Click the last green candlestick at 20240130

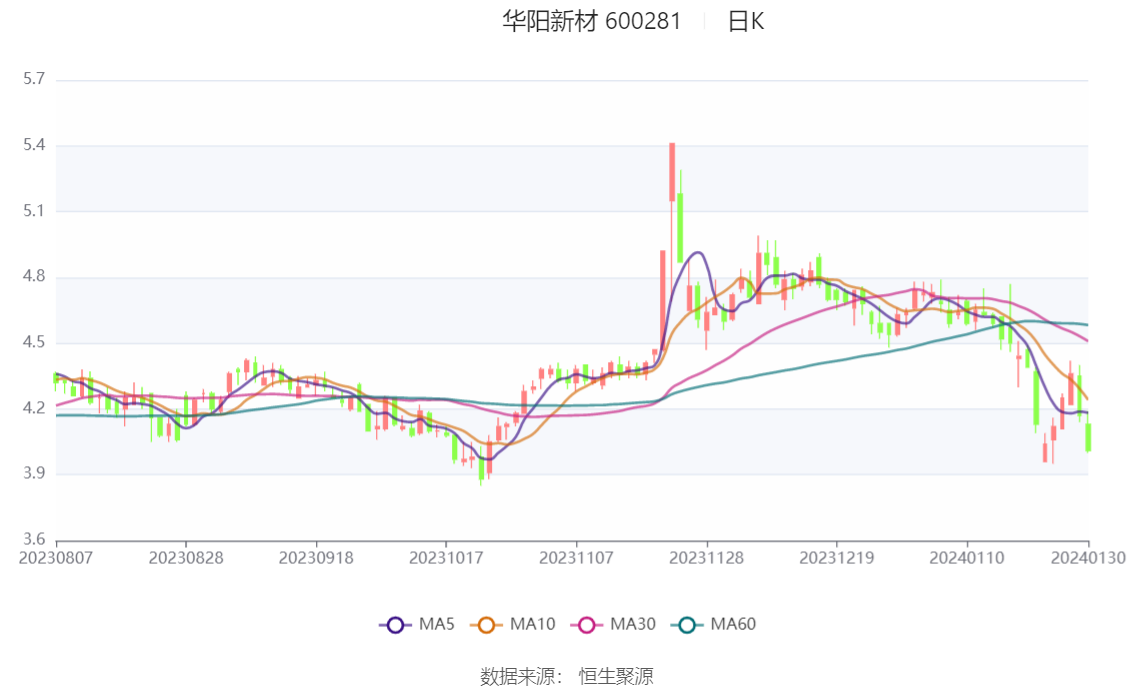pos(1088,437)
